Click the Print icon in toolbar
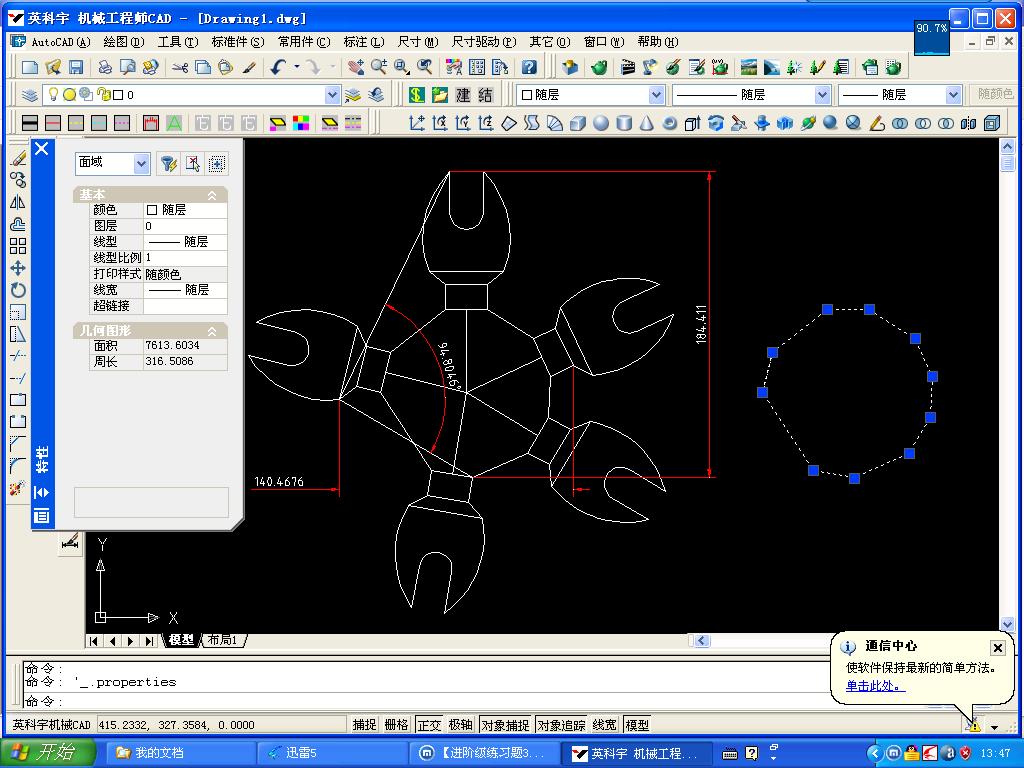Image resolution: width=1024 pixels, height=768 pixels. pyautogui.click(x=104, y=67)
